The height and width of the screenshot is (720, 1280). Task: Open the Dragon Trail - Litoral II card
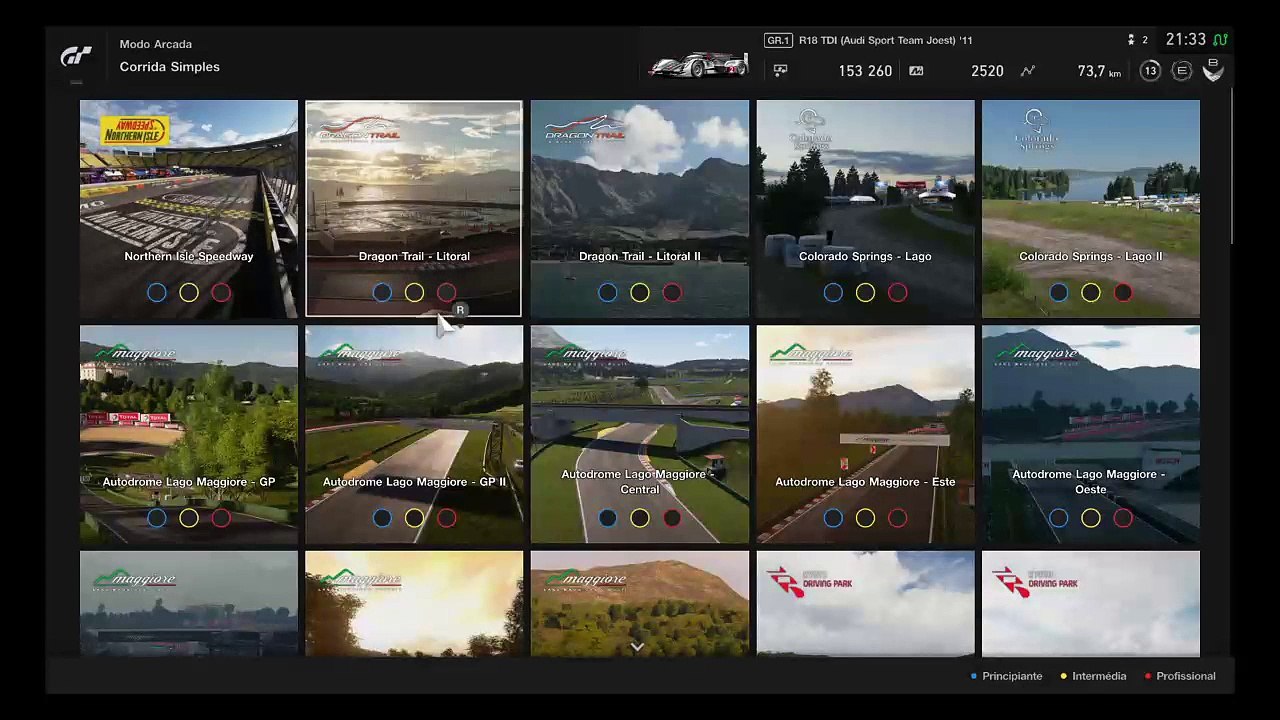pyautogui.click(x=640, y=209)
